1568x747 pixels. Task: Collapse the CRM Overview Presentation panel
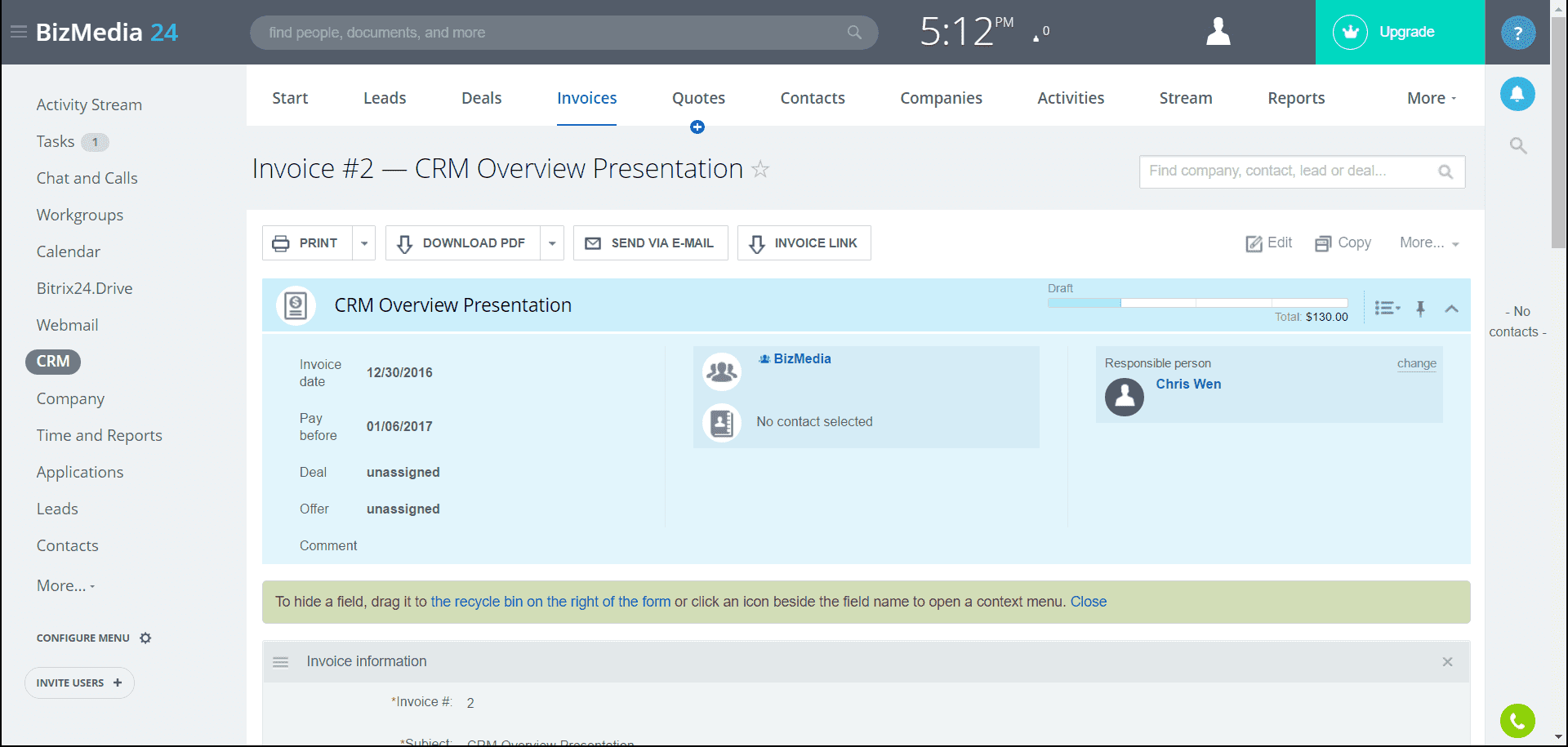[x=1451, y=309]
